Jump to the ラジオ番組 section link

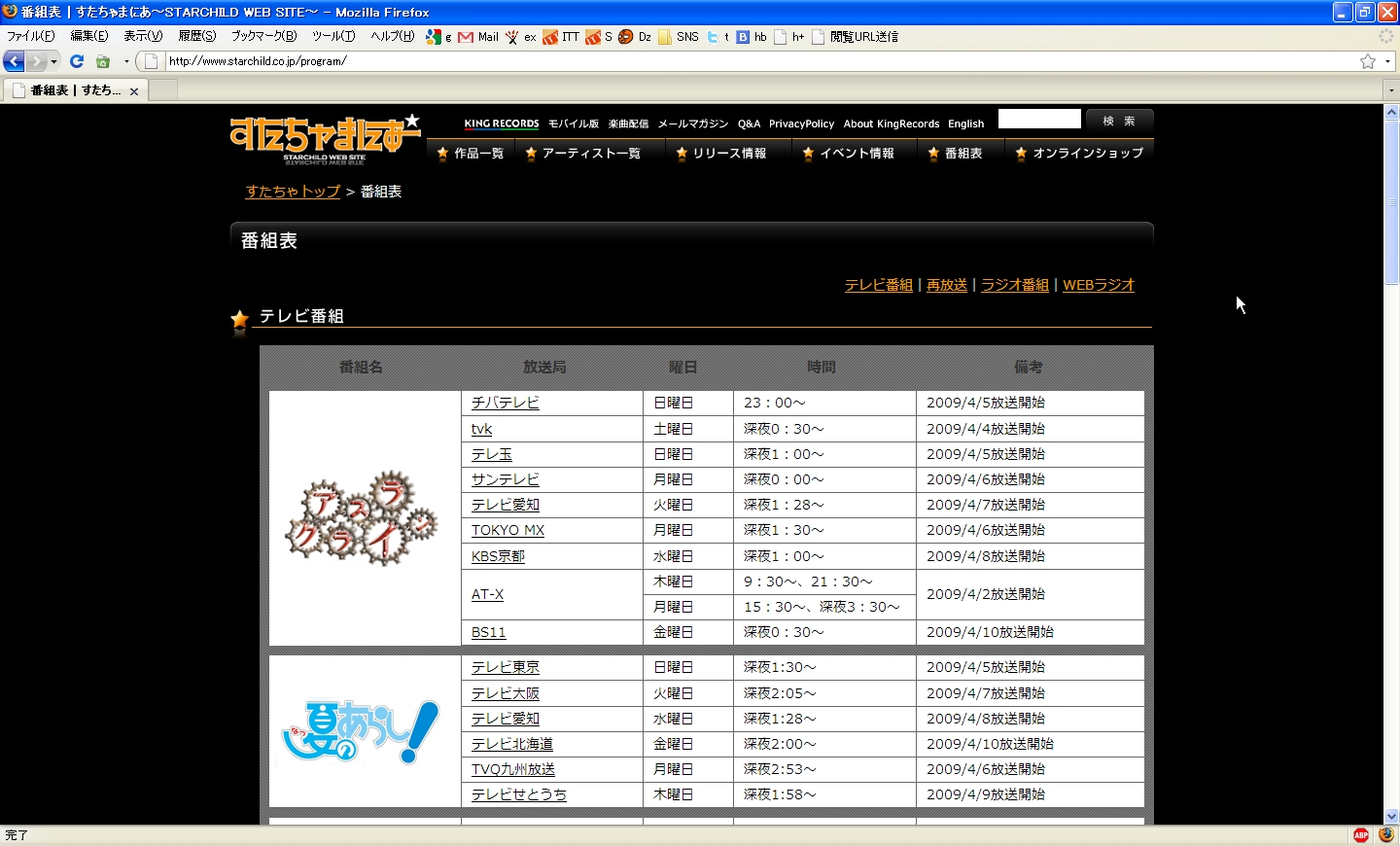(1015, 285)
